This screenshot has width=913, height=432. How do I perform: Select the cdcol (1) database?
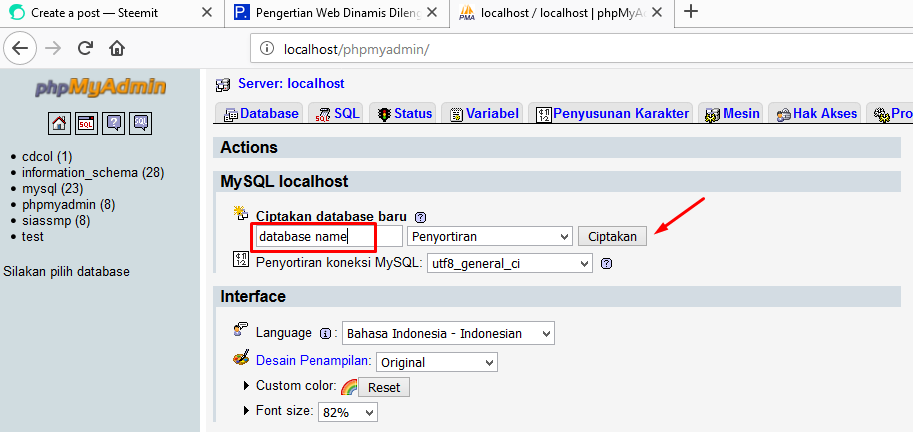(x=47, y=156)
